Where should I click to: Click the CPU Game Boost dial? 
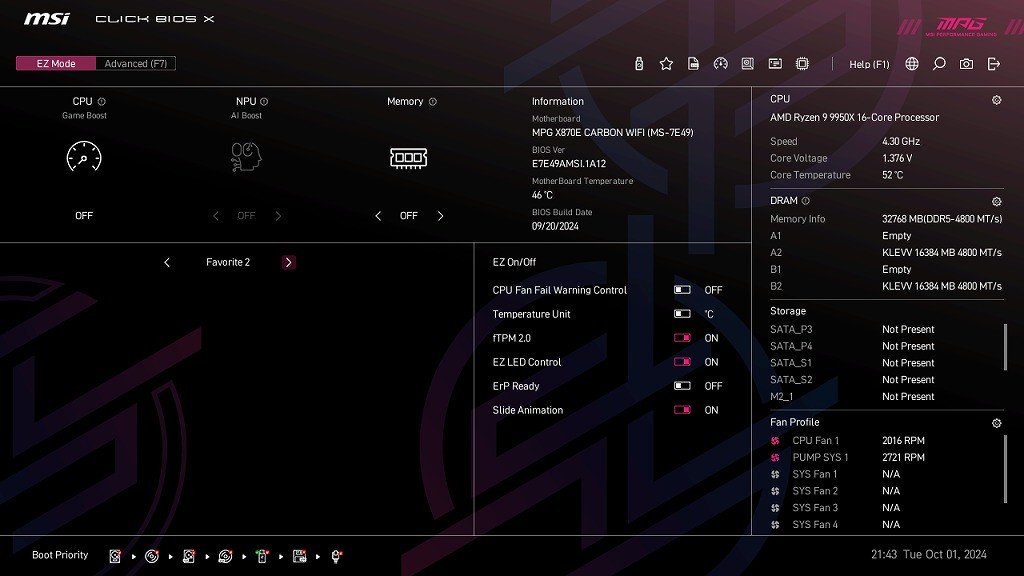click(84, 157)
